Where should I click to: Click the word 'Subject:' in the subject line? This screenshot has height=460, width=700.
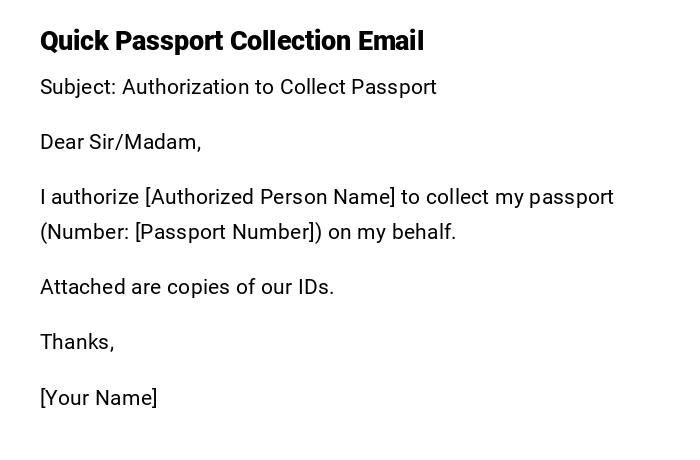point(78,87)
